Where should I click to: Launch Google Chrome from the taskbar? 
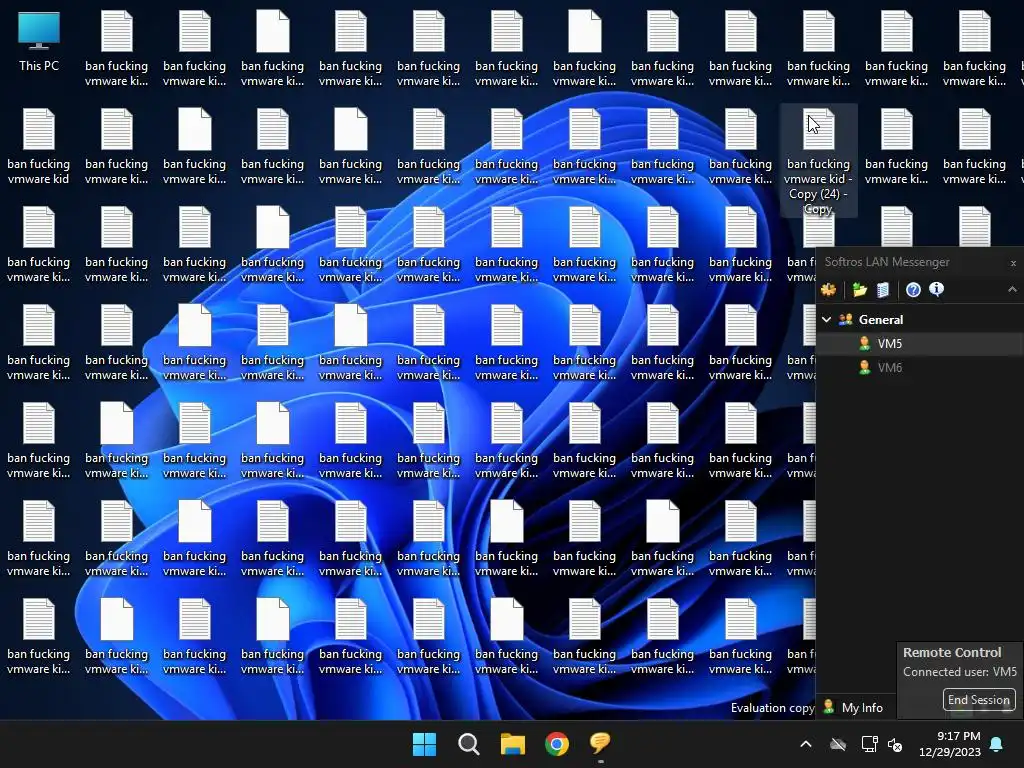(x=557, y=744)
